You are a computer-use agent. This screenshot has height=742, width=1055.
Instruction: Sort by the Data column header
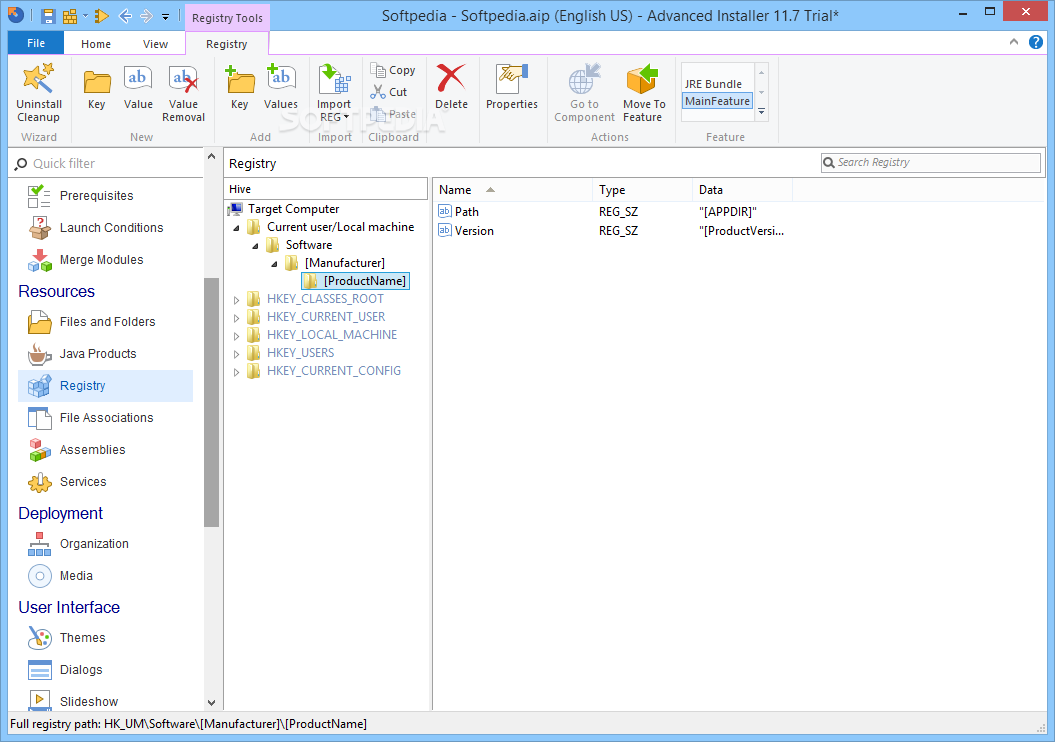click(x=742, y=190)
